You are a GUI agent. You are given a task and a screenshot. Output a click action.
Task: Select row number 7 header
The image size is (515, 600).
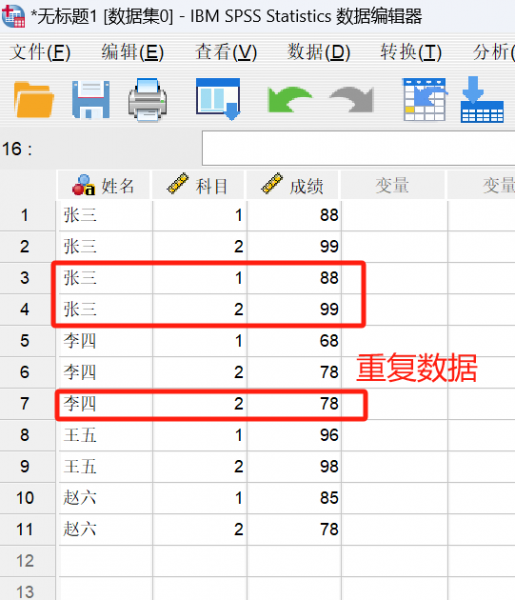(x=25, y=404)
